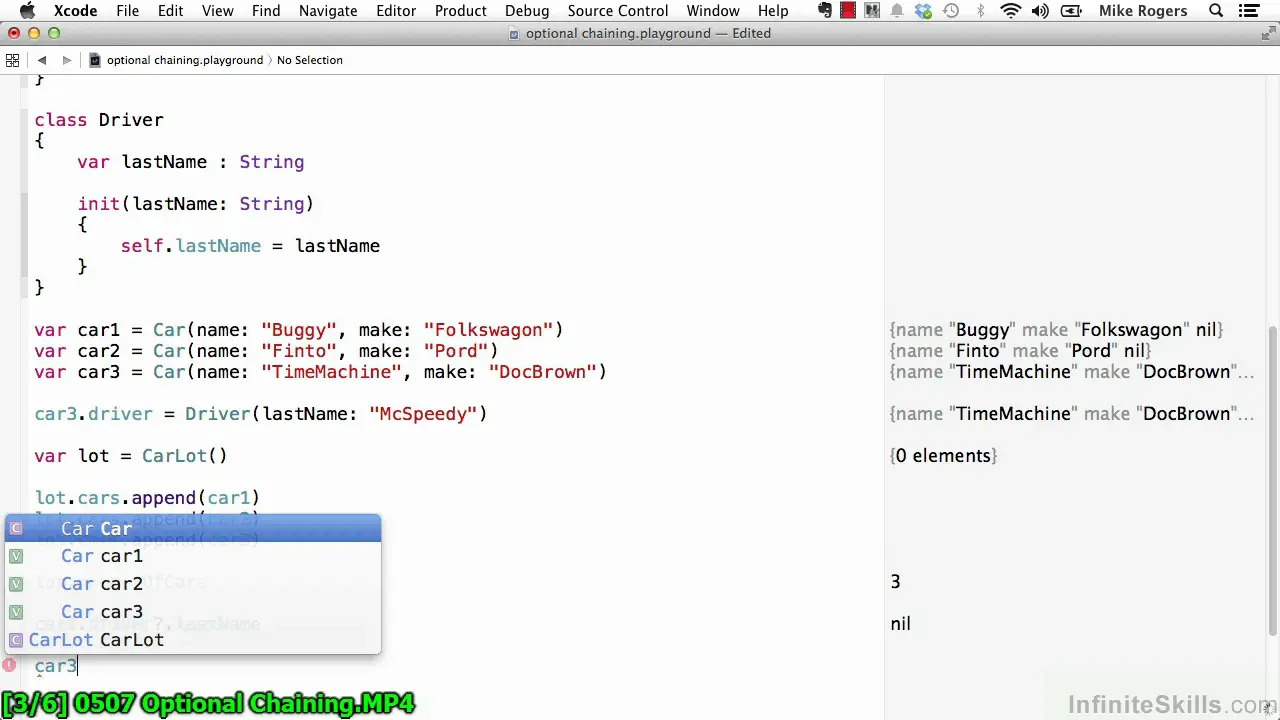Viewport: 1280px width, 720px height.
Task: Open Spotlight search magnifier
Action: click(1216, 11)
